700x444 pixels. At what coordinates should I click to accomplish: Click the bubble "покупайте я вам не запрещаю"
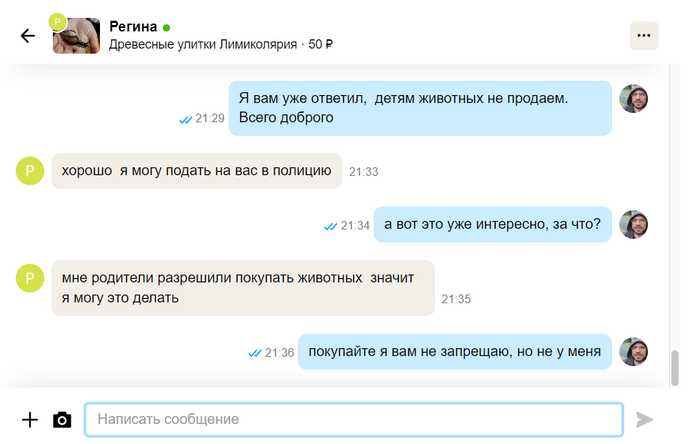454,351
